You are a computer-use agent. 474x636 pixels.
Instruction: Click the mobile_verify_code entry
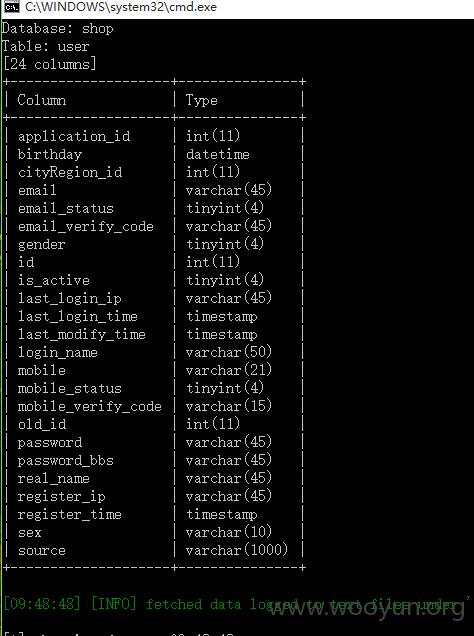pos(90,406)
